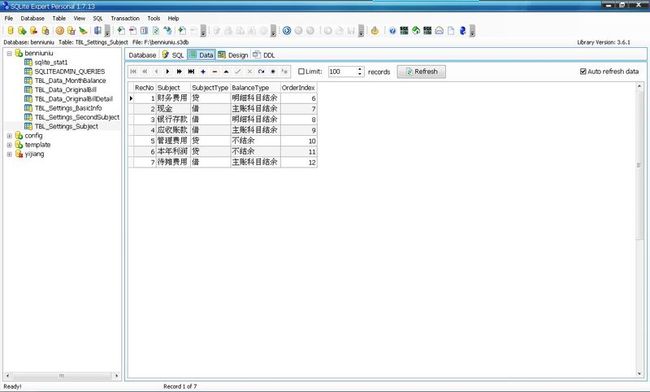This screenshot has width=650, height=392.
Task: Select TBL_Data_OriginalBill table in tree
Action: coord(65,90)
